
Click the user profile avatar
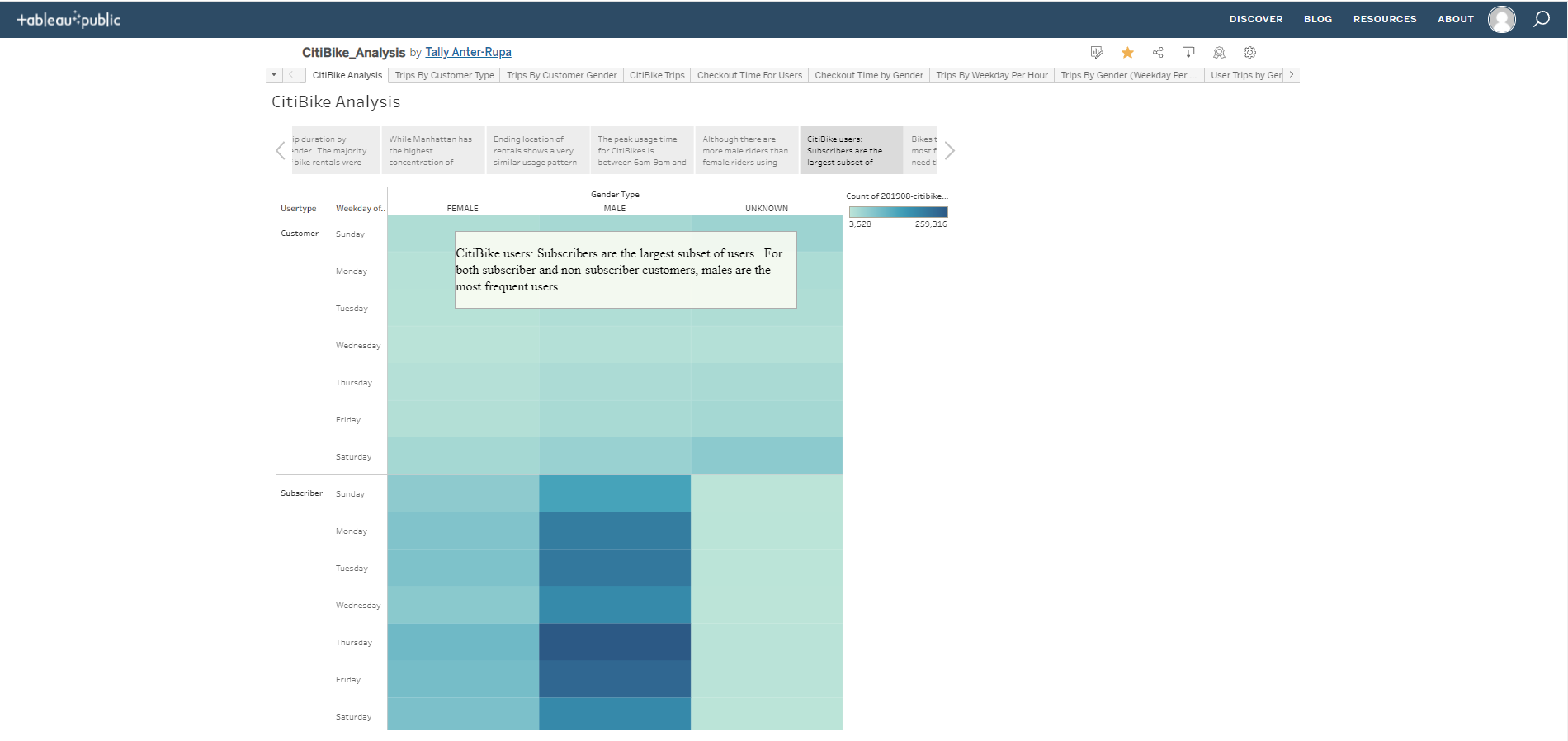click(x=1502, y=19)
